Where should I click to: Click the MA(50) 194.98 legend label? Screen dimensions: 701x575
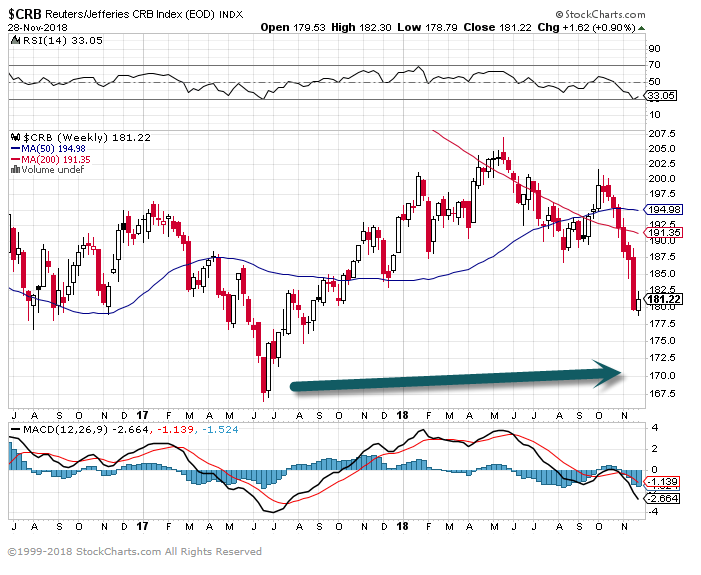53,149
